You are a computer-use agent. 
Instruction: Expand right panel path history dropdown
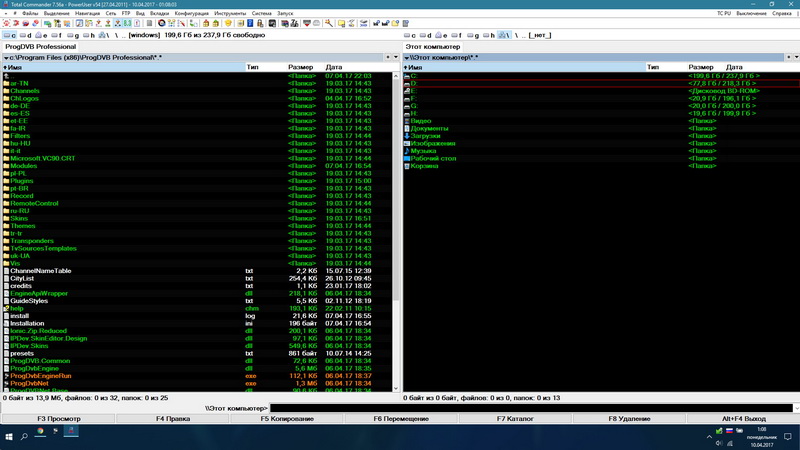407,57
